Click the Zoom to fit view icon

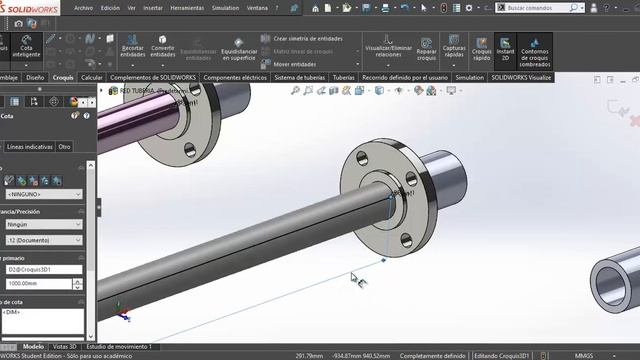pyautogui.click(x=295, y=91)
